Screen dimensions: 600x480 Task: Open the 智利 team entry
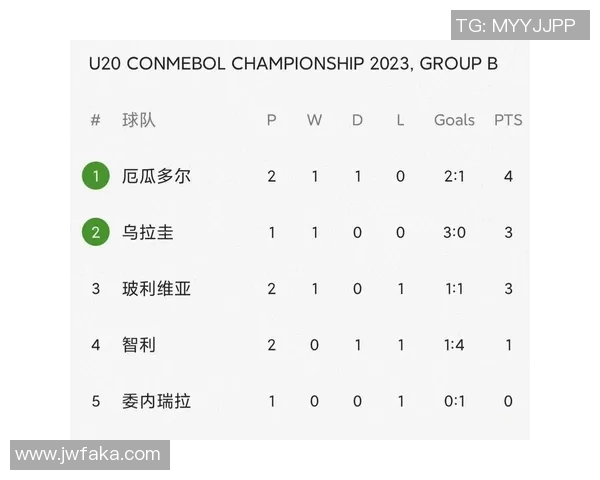click(x=139, y=345)
